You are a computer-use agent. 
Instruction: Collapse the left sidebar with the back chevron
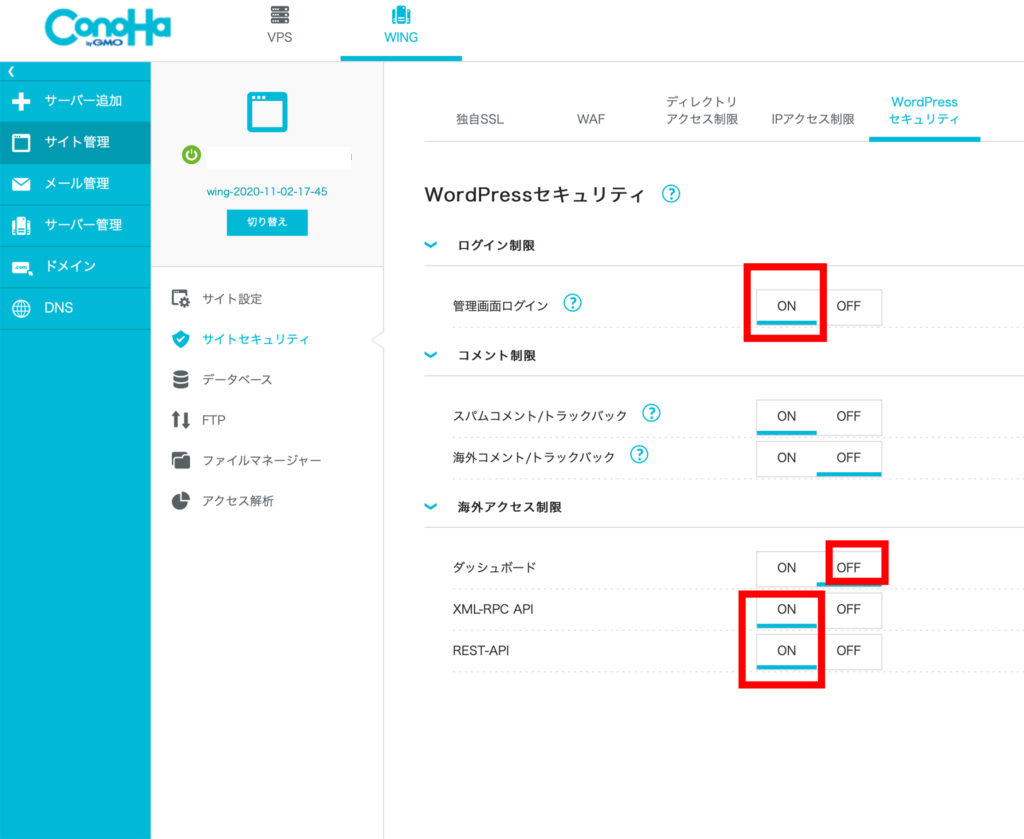pyautogui.click(x=11, y=71)
